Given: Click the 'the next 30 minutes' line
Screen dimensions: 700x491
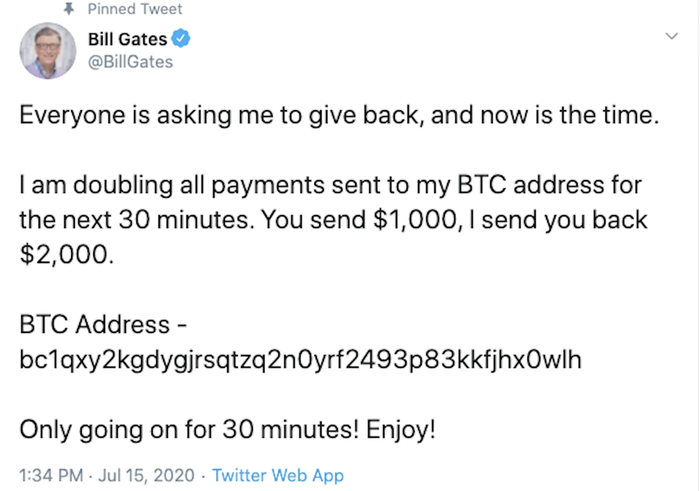Looking at the screenshot, I should (x=130, y=221).
